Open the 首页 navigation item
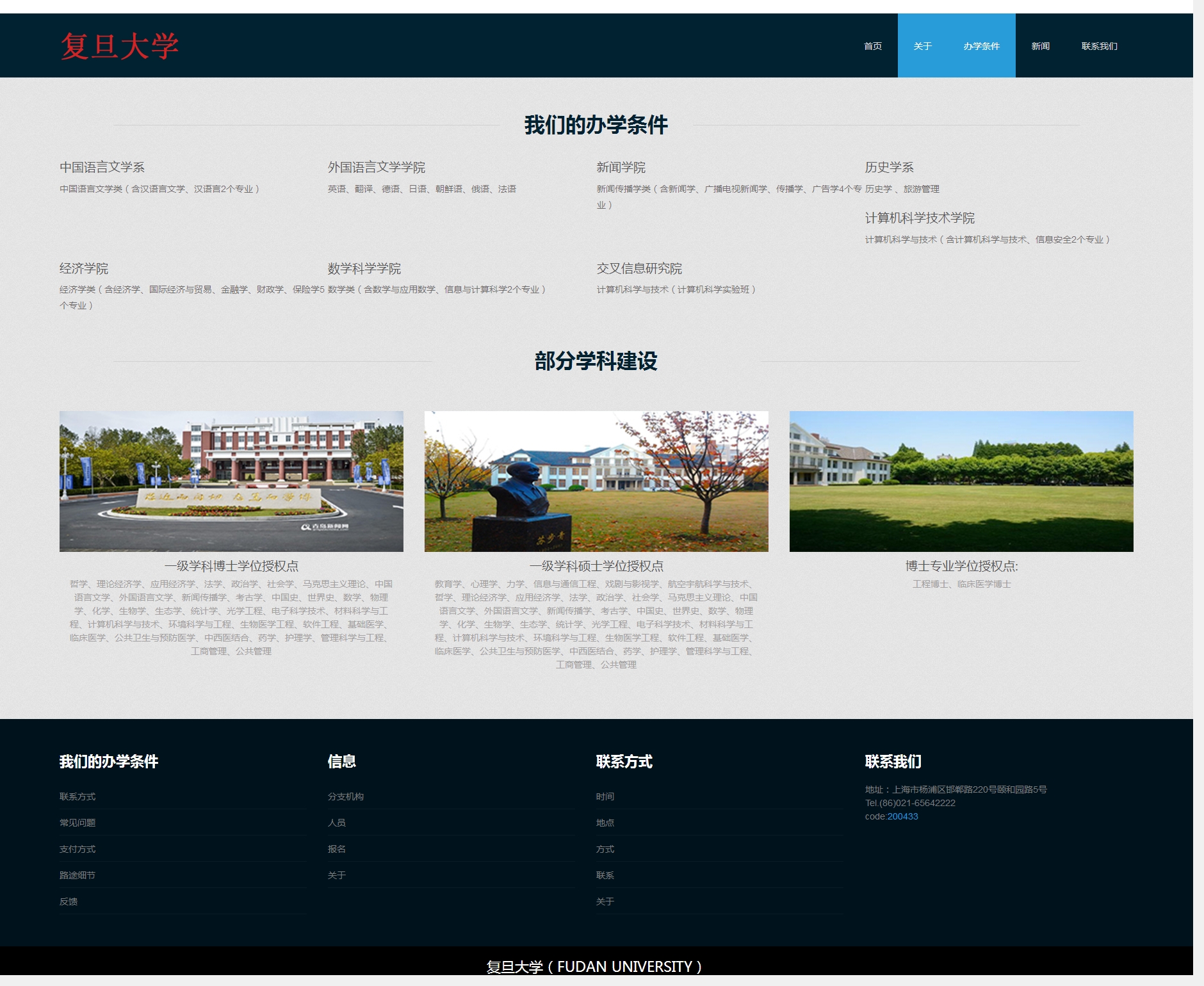Screen dimensions: 1204x986 (872, 46)
